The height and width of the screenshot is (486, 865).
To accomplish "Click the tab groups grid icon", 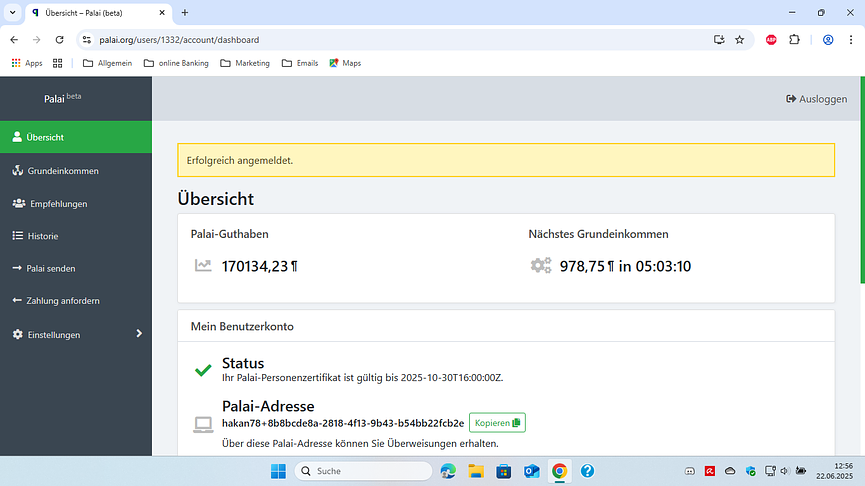I will [57, 63].
